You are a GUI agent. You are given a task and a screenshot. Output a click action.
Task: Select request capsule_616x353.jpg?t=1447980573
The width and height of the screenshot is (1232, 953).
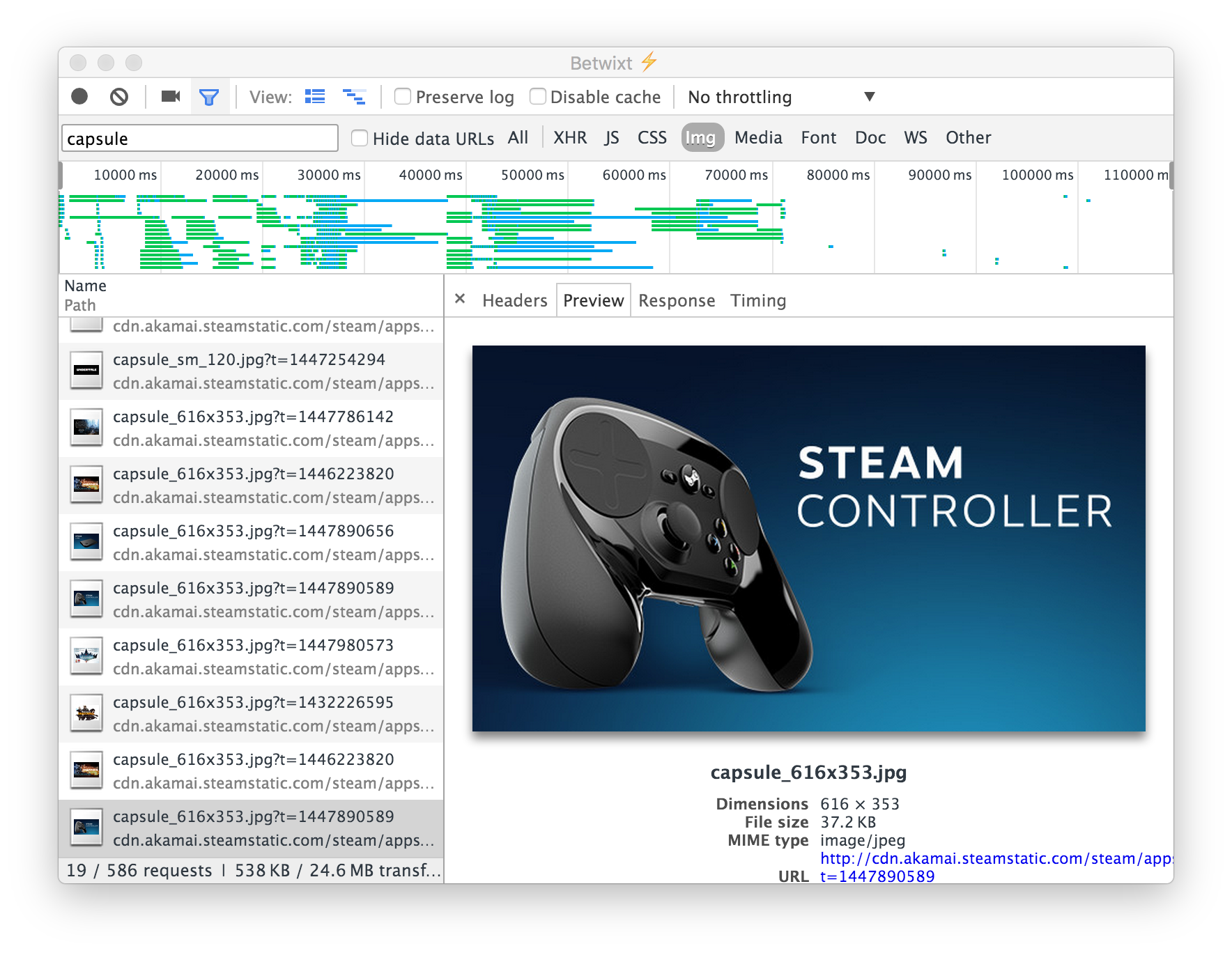(x=253, y=646)
